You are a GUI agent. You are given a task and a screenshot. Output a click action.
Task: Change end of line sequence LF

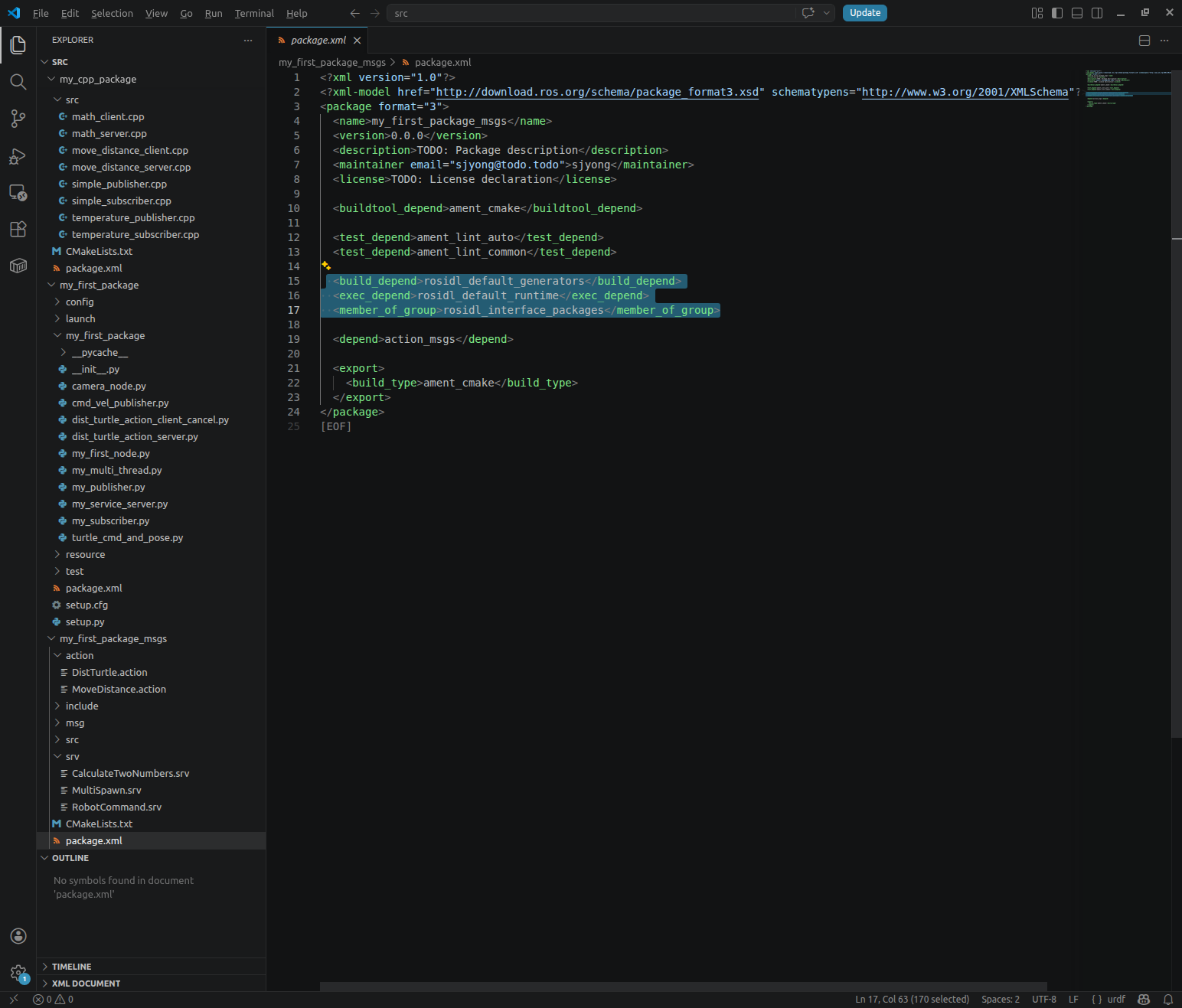(1073, 999)
